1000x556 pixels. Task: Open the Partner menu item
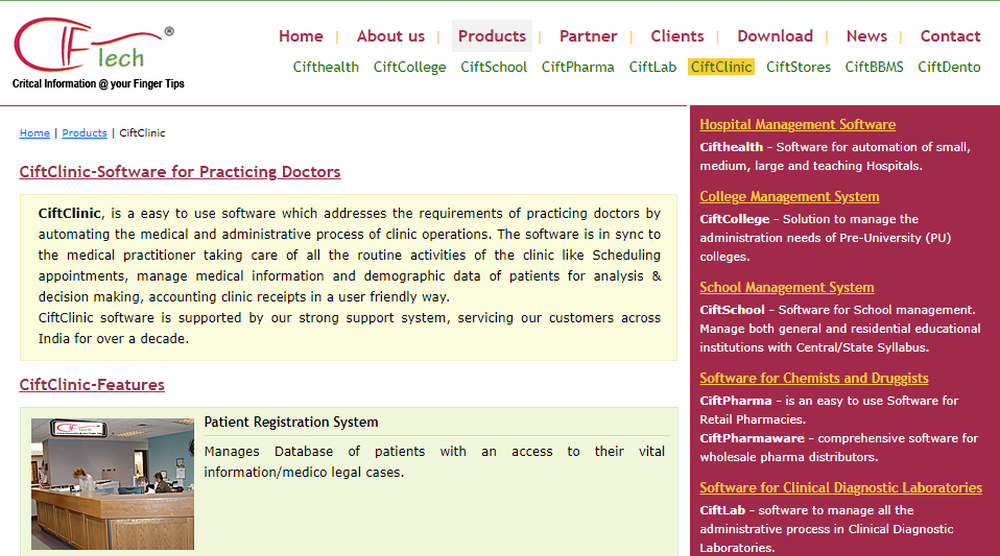point(588,36)
